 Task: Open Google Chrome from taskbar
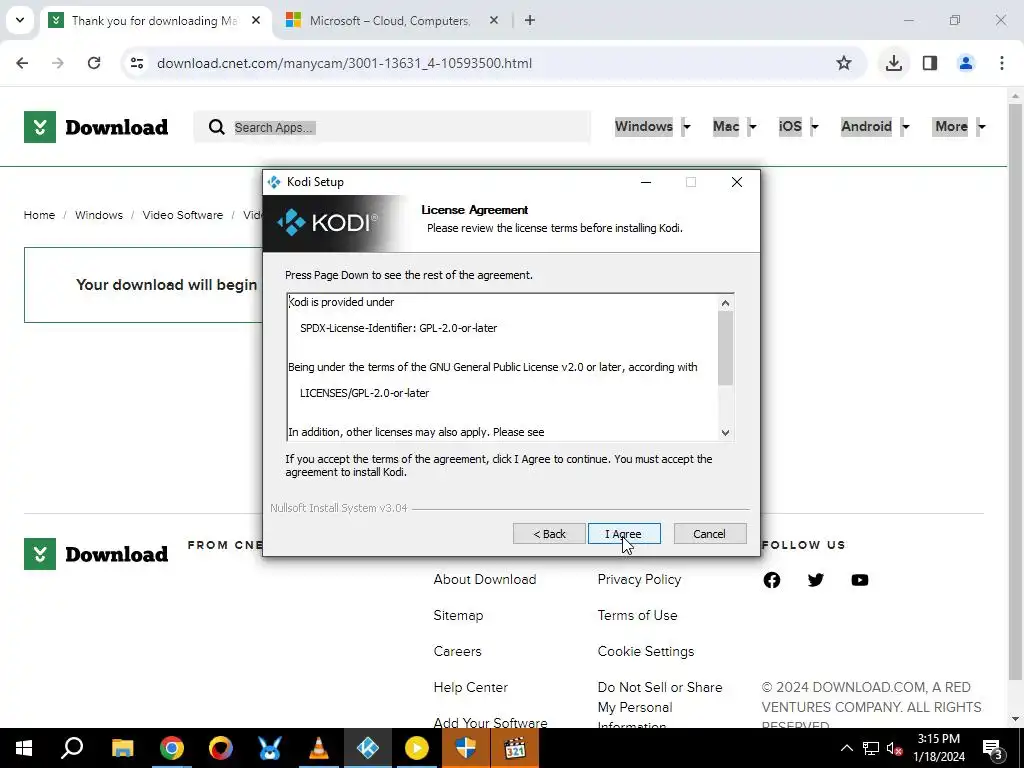(x=171, y=748)
